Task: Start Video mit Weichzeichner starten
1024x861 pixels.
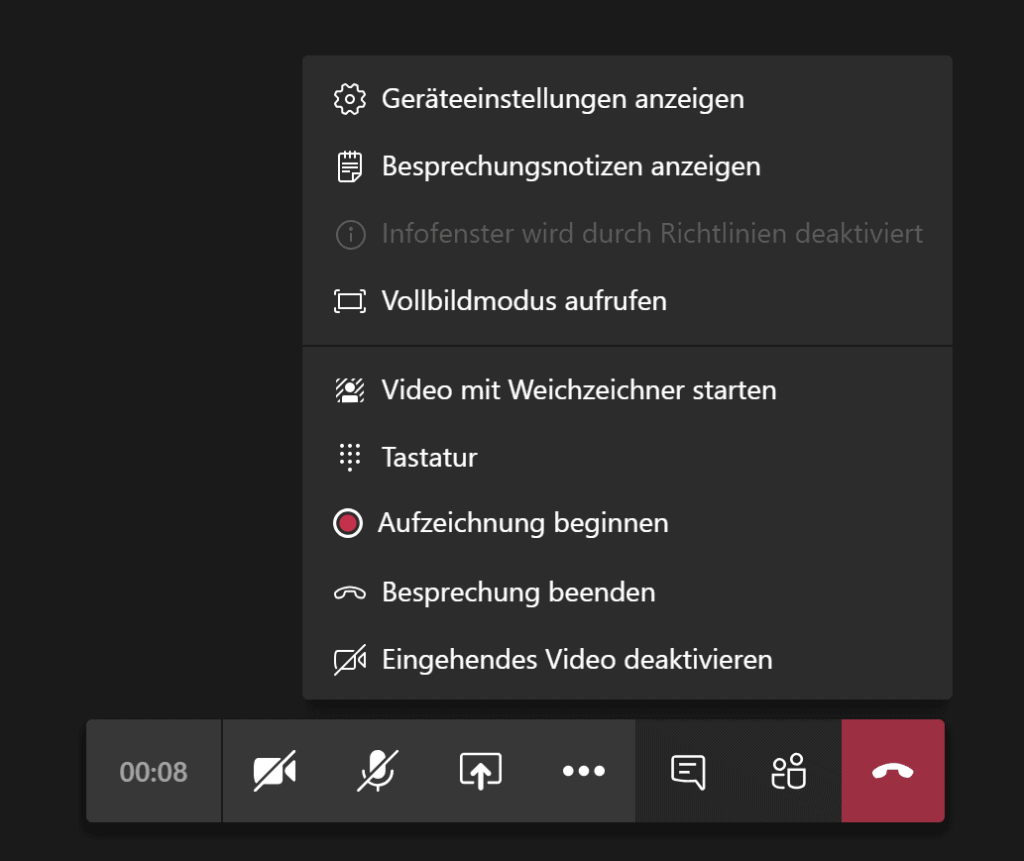Action: [x=627, y=390]
